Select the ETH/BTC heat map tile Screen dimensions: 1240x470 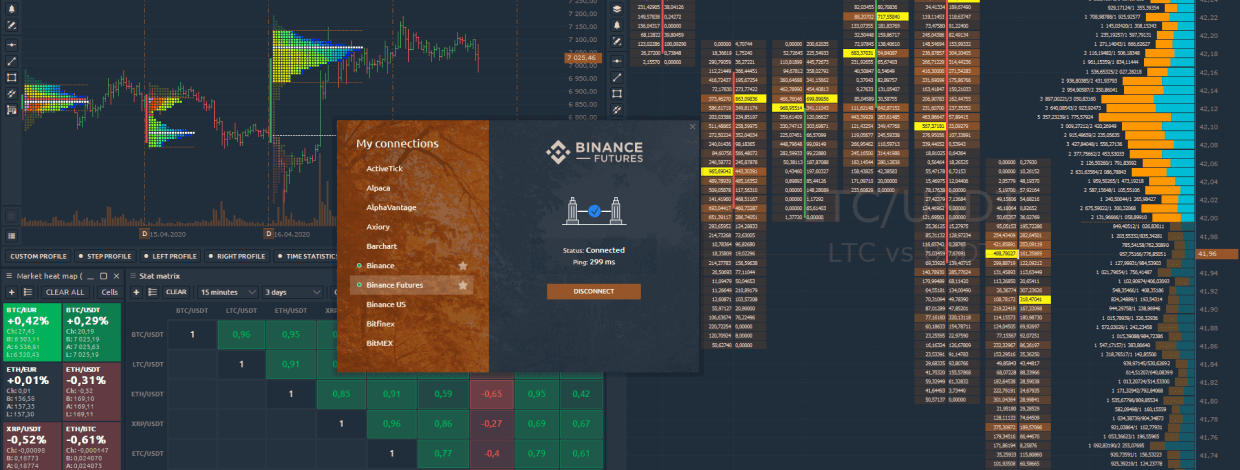[91, 446]
